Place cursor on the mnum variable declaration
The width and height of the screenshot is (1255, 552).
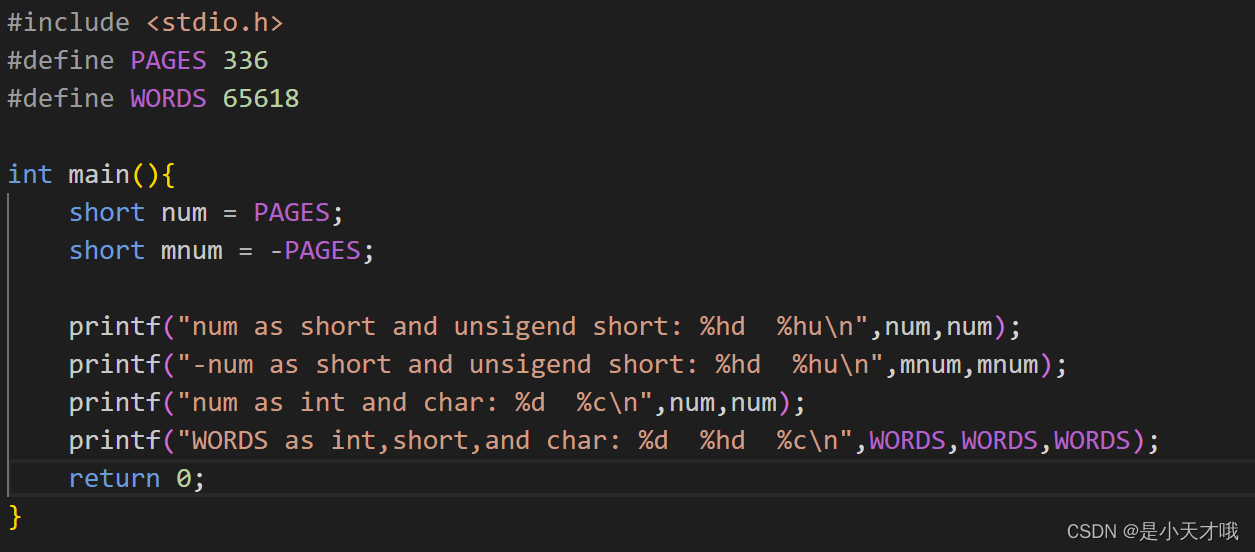point(191,250)
